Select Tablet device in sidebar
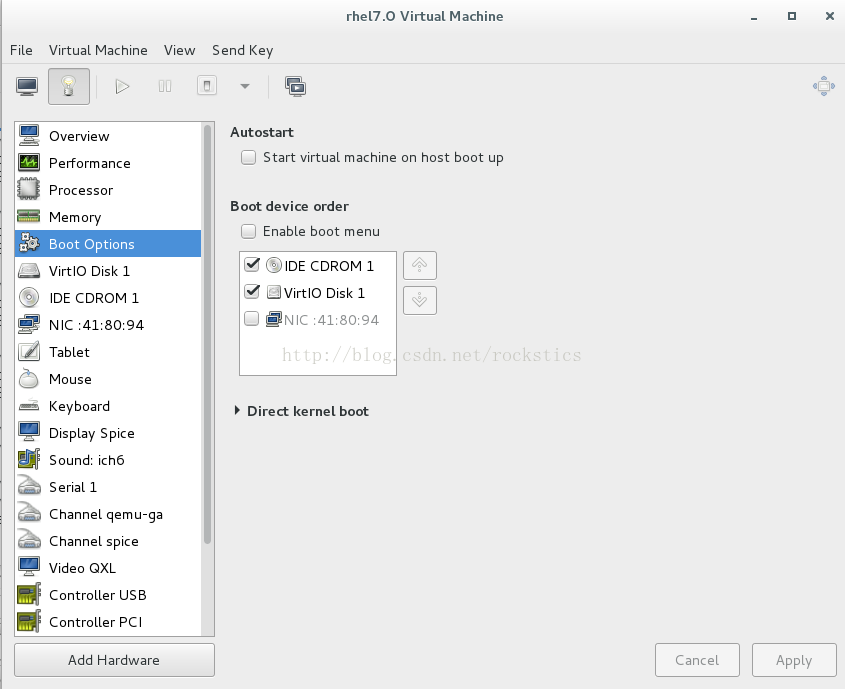This screenshot has height=689, width=845. tap(108, 352)
